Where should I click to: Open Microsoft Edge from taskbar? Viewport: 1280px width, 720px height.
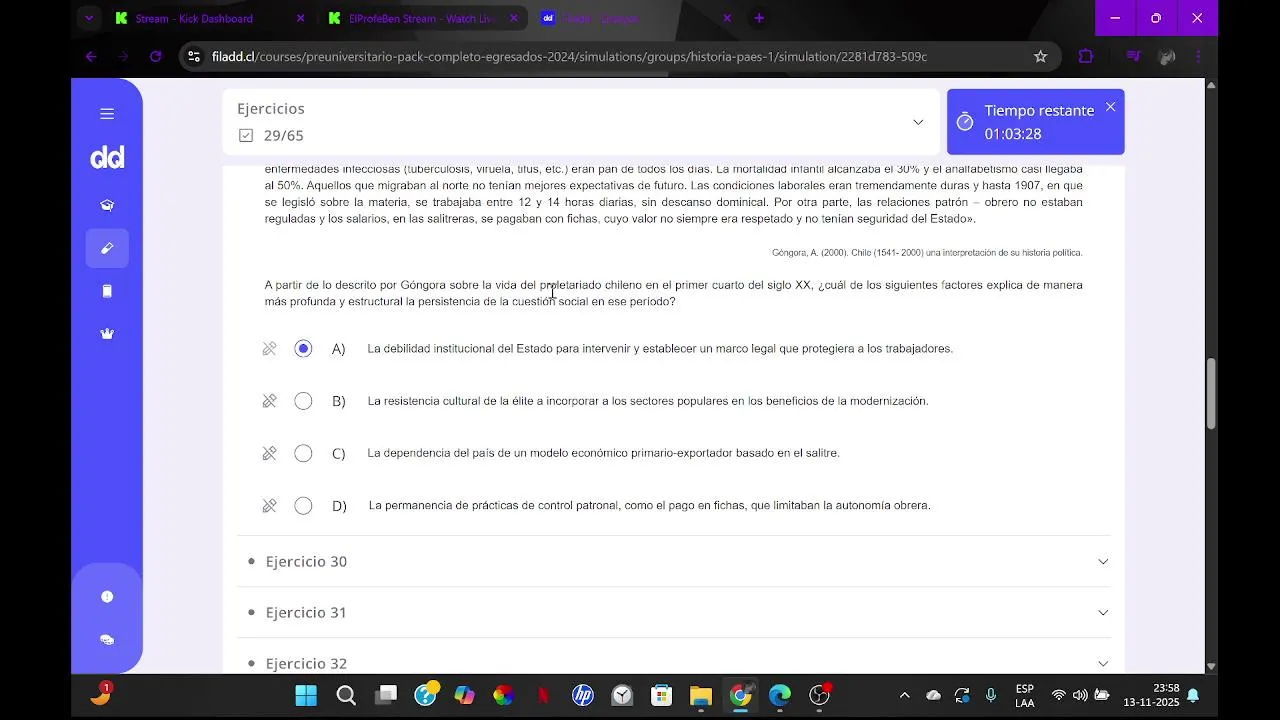pyautogui.click(x=780, y=696)
